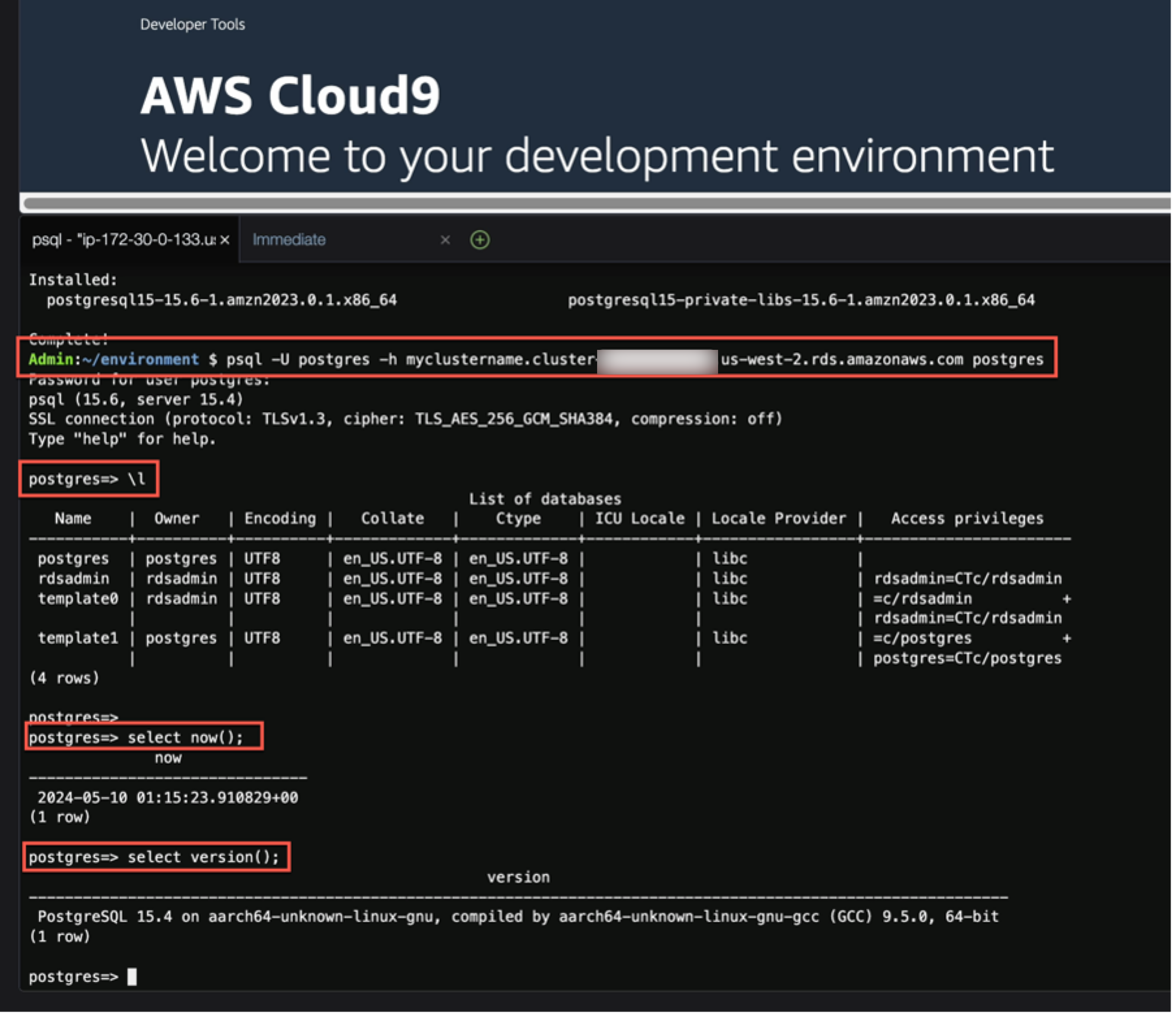1176x1017 pixels.
Task: Switch to the psql terminal tab
Action: (129, 240)
